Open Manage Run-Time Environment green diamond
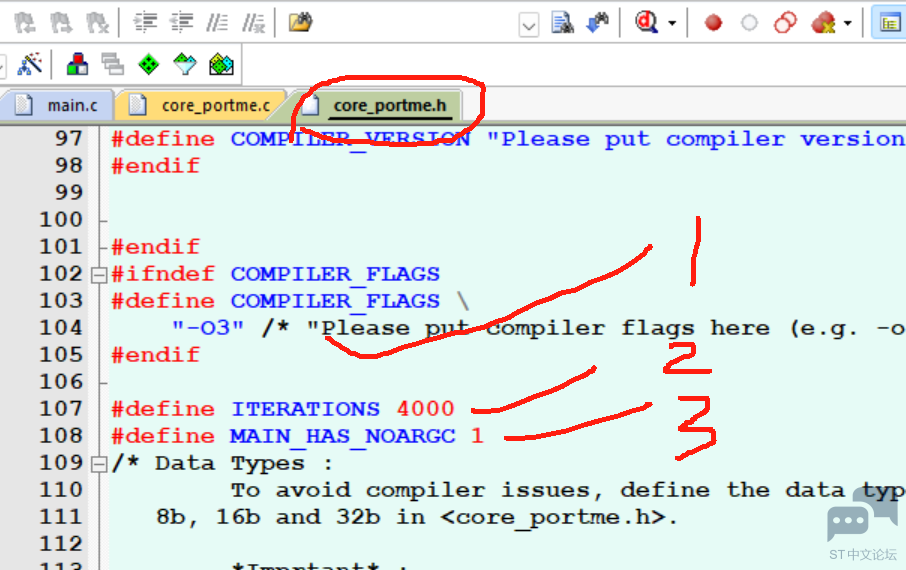Screen dimensions: 906x570 point(148,64)
